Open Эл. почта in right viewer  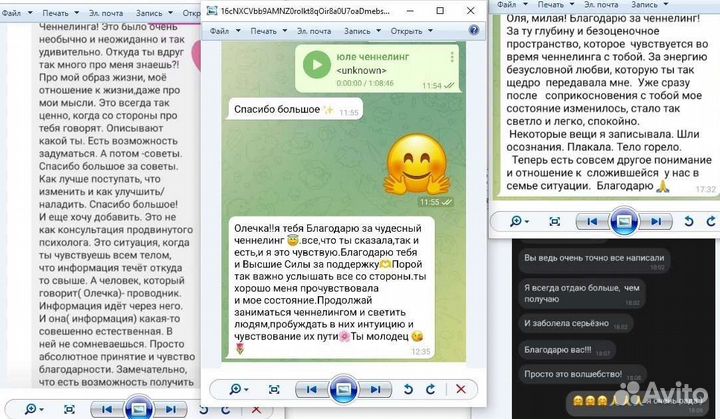601,4
